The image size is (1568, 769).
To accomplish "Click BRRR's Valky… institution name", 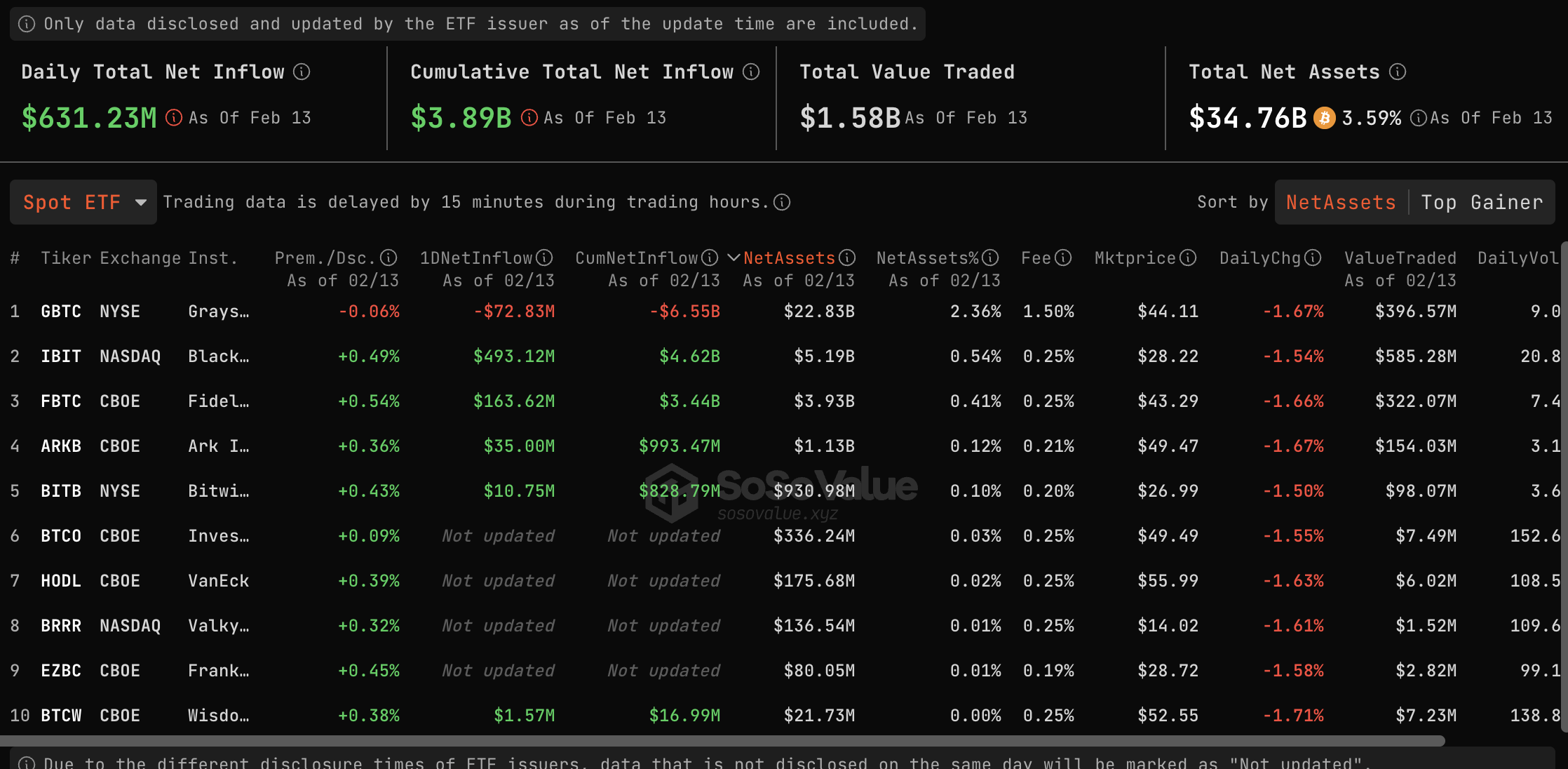I will (219, 625).
